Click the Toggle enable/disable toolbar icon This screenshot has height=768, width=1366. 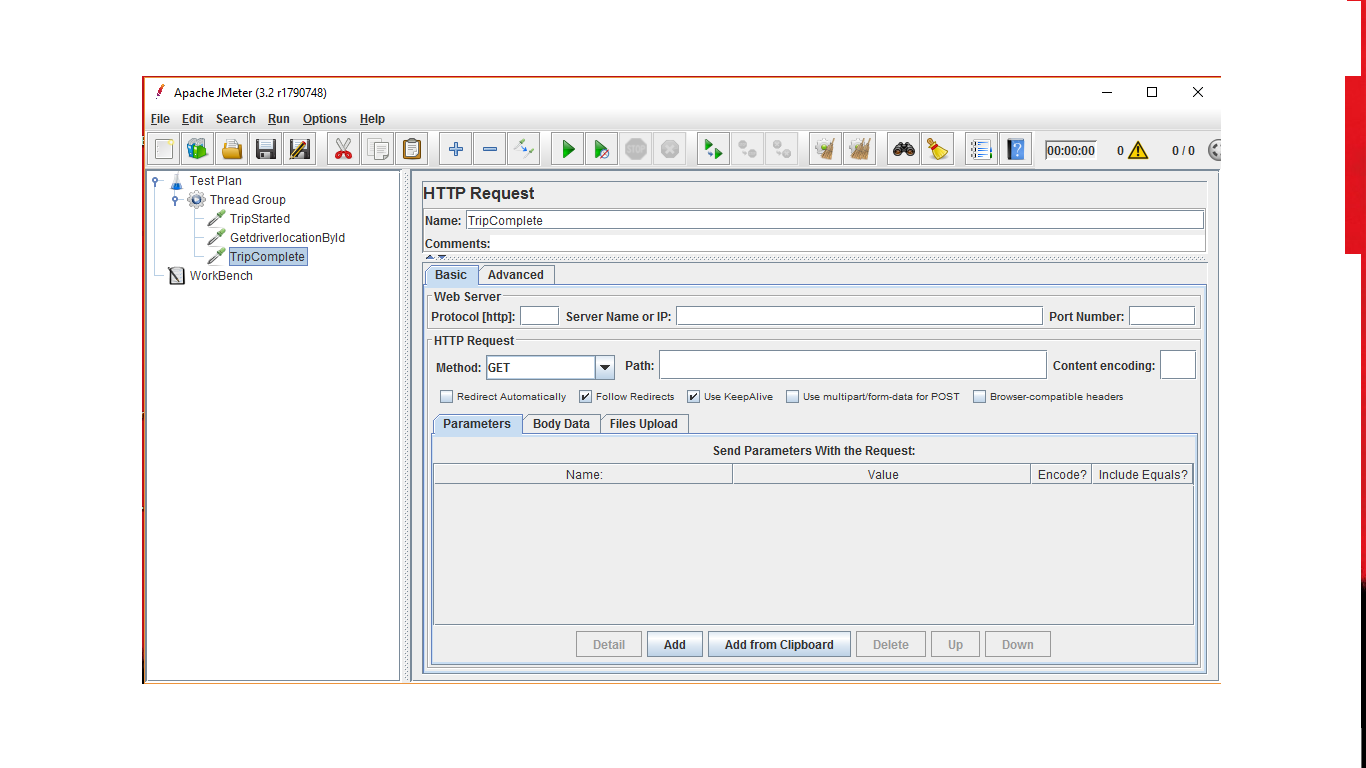click(524, 150)
